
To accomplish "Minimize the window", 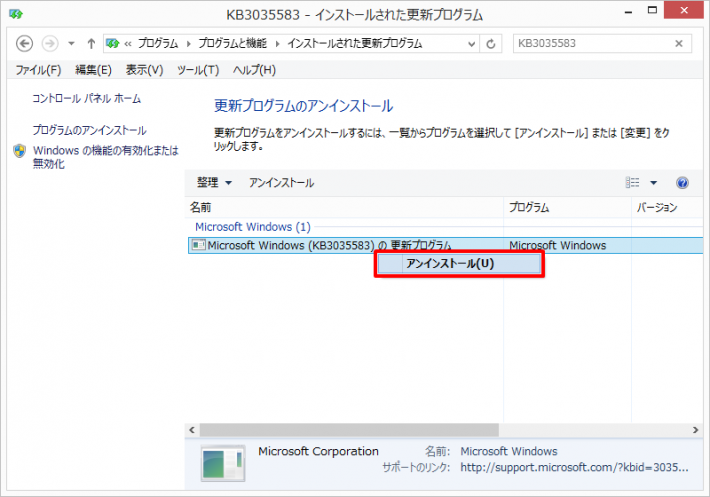I will pyautogui.click(x=628, y=12).
